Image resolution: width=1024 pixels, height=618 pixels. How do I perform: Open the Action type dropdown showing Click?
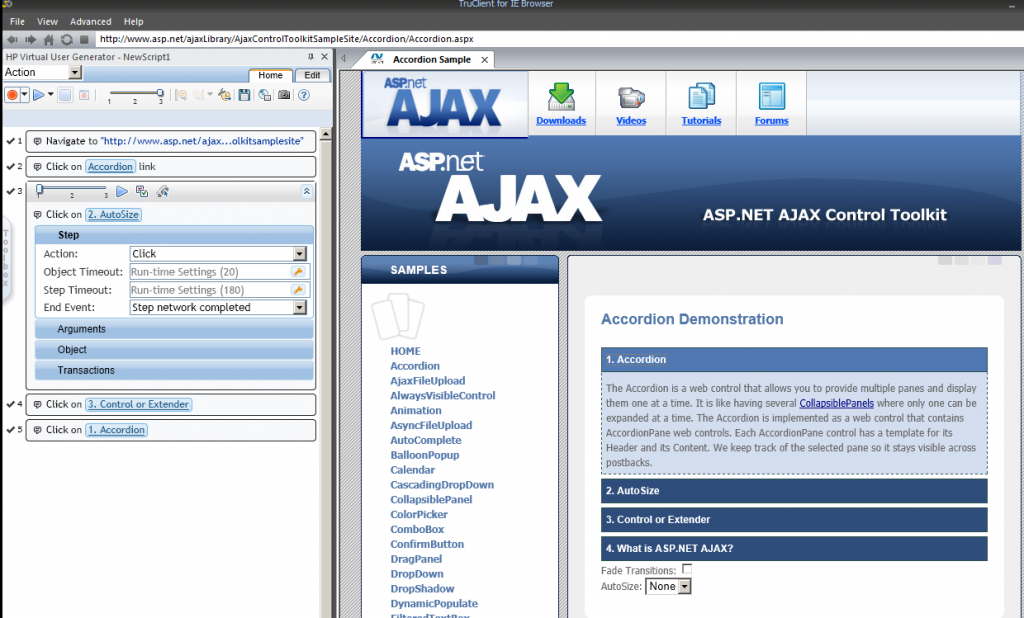click(300, 253)
